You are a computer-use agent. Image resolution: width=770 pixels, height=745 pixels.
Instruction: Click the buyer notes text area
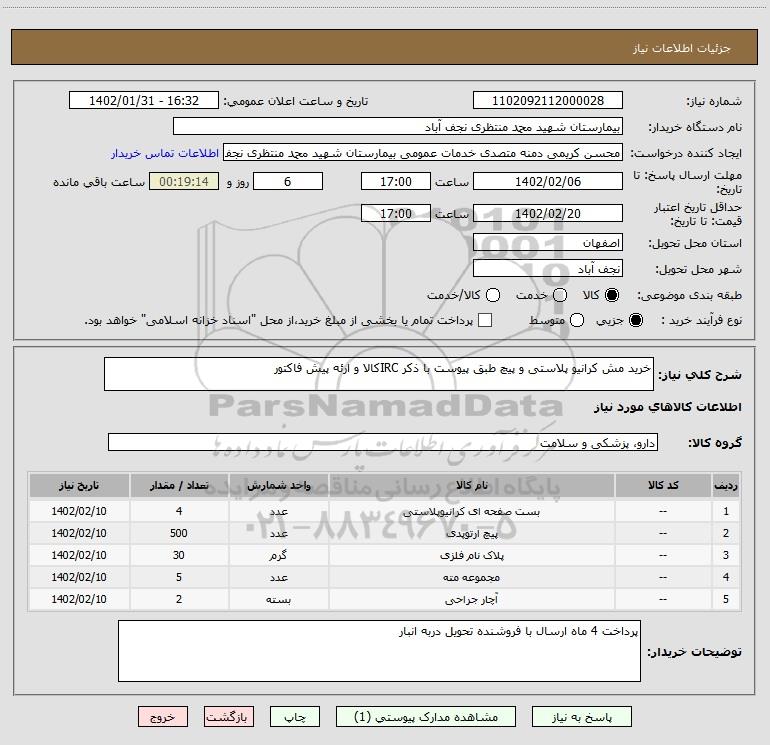[379, 651]
